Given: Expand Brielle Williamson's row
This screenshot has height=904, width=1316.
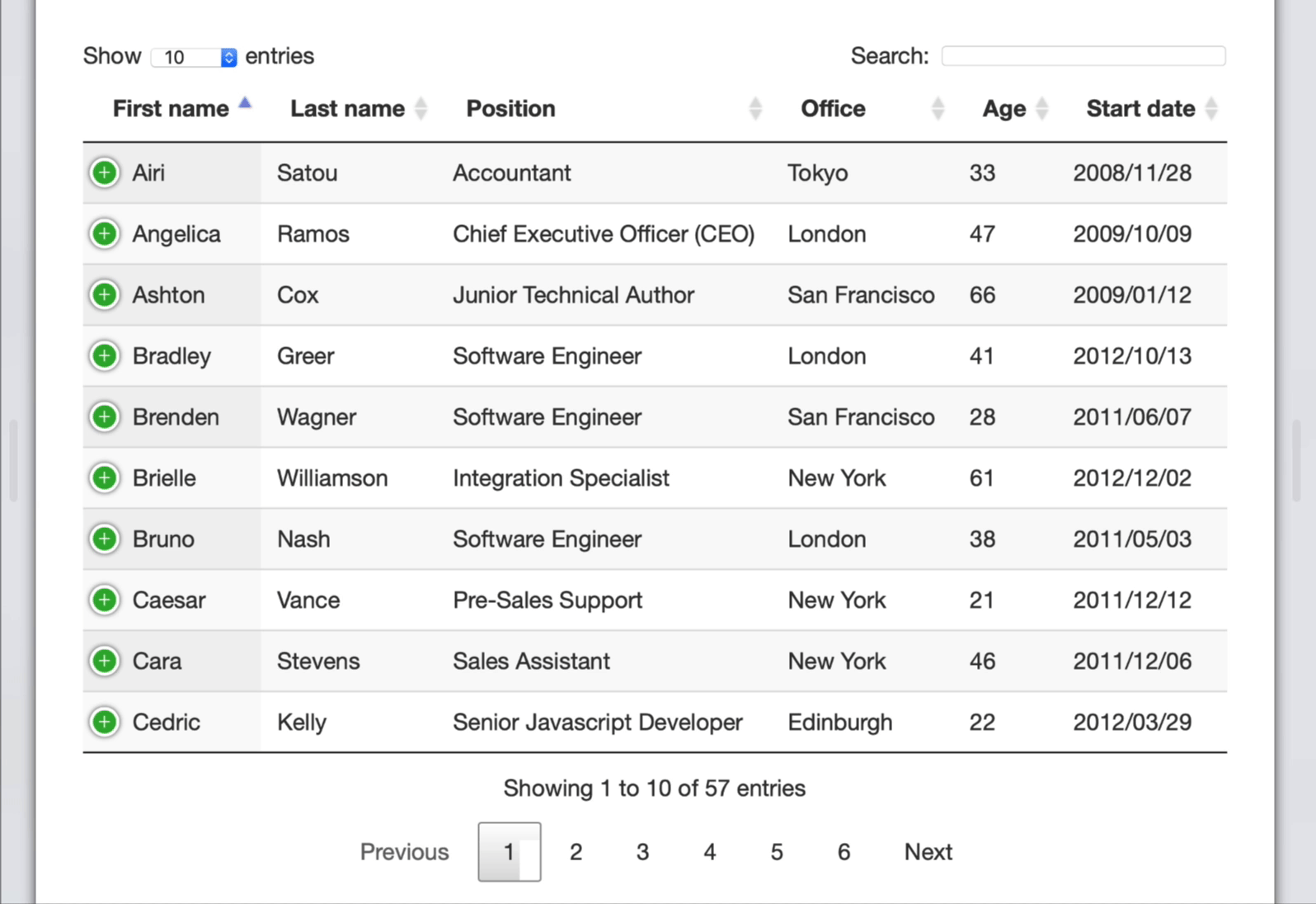Looking at the screenshot, I should click(105, 478).
